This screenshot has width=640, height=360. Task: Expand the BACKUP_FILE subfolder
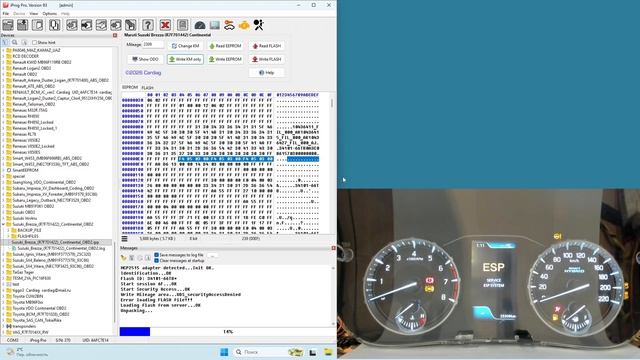tap(8, 230)
